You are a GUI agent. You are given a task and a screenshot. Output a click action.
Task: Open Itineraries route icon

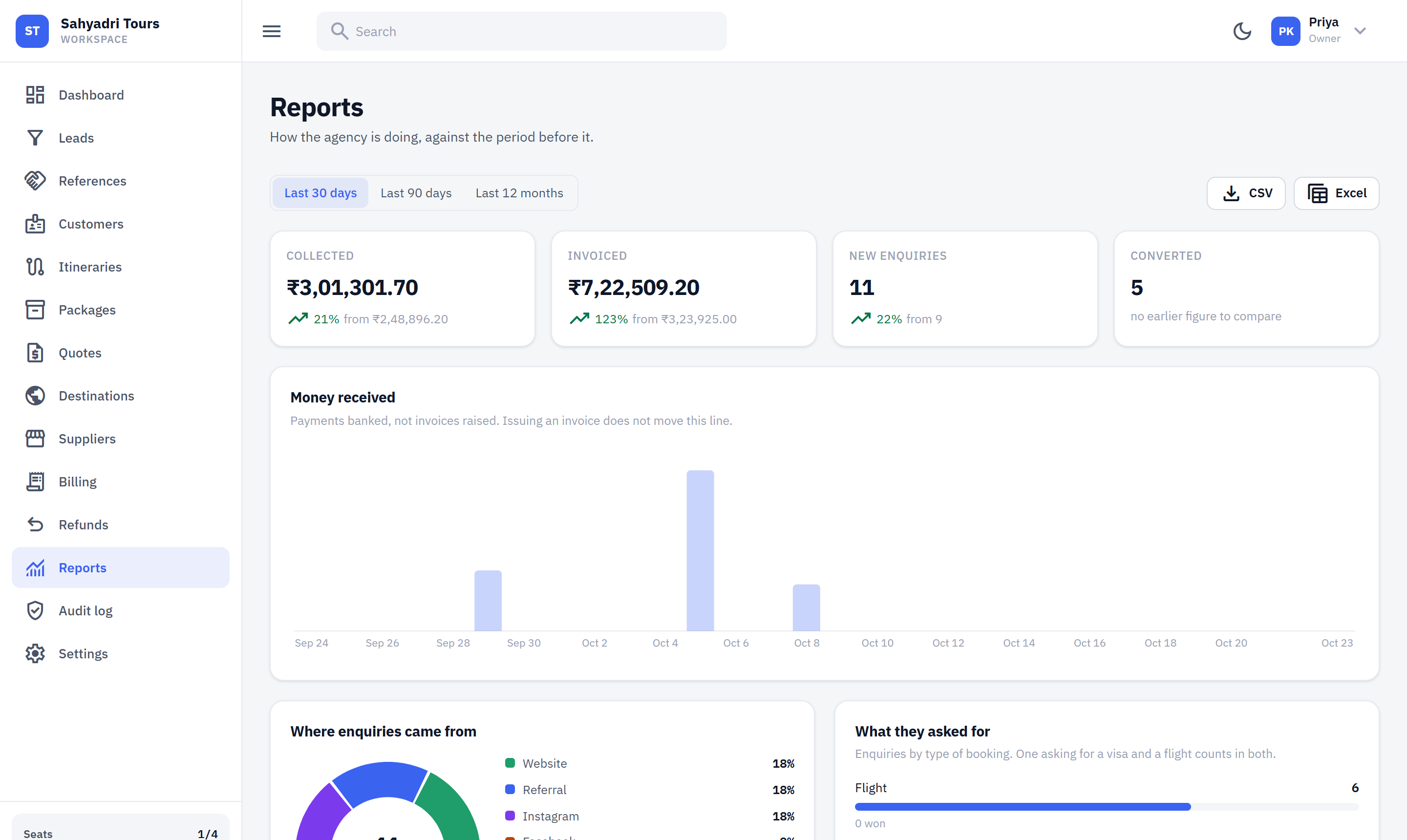coord(35,267)
